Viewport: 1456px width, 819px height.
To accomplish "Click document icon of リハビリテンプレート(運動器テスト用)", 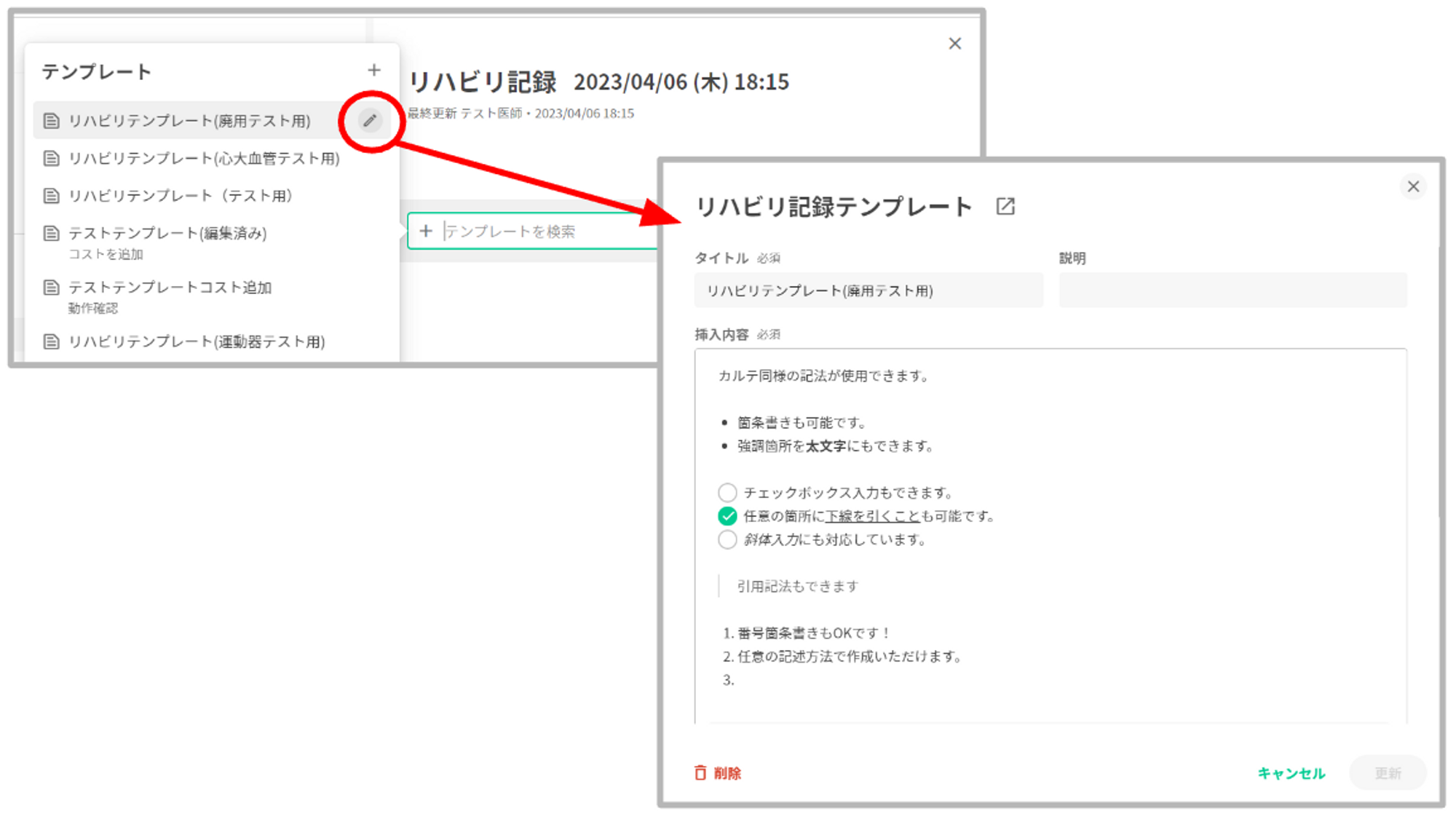I will [x=51, y=341].
